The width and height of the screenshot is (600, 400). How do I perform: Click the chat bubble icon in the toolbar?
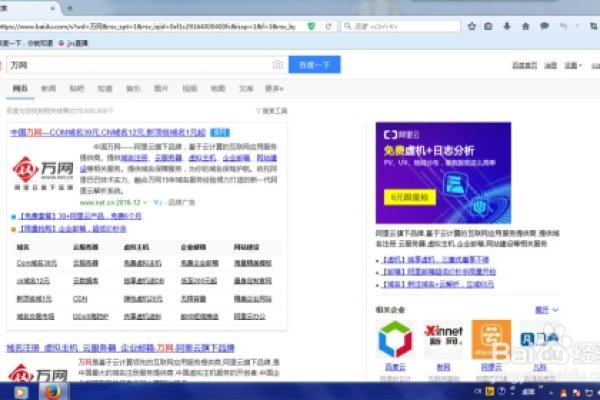pyautogui.click(x=545, y=26)
